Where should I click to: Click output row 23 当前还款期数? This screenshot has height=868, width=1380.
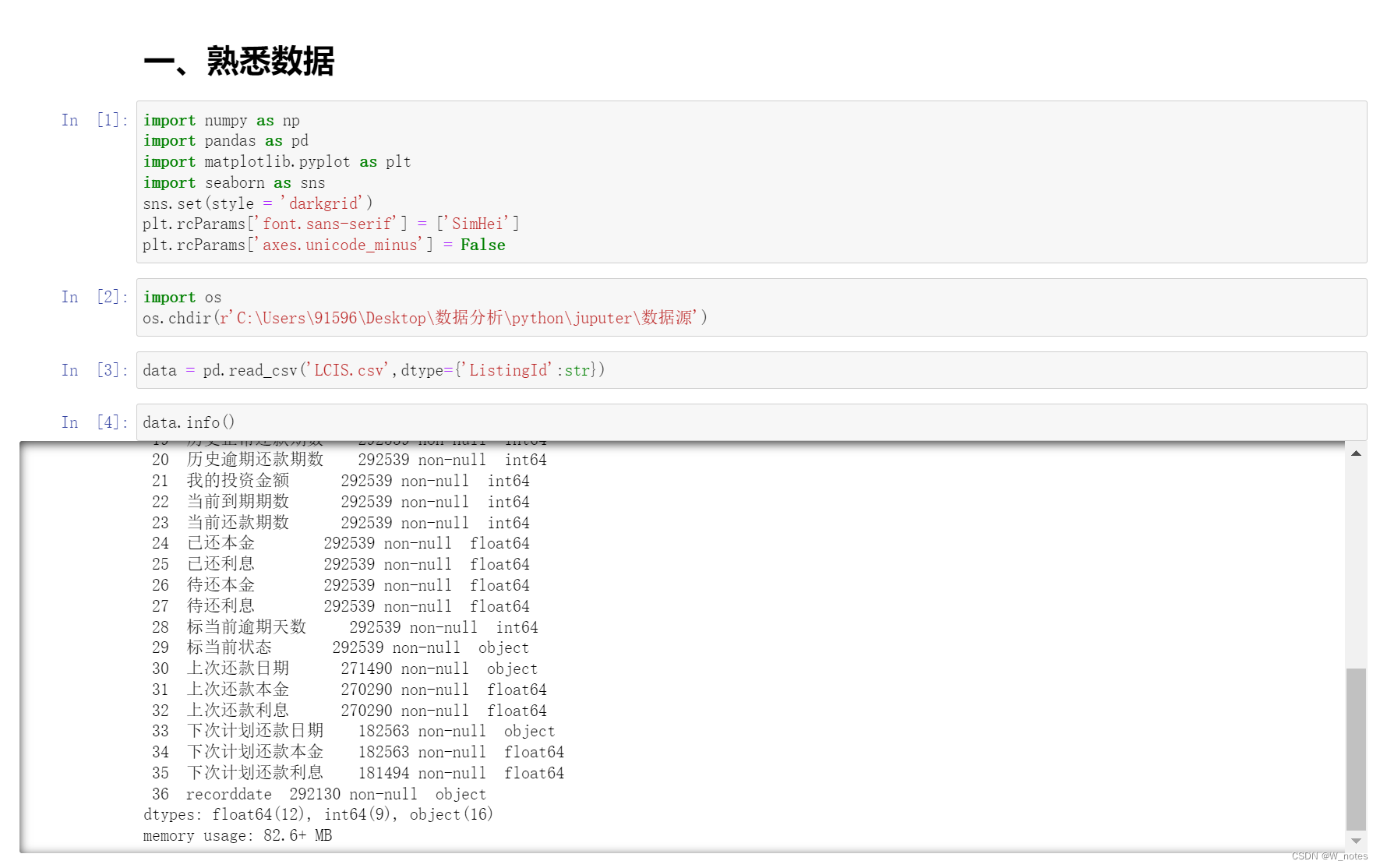[x=341, y=524]
